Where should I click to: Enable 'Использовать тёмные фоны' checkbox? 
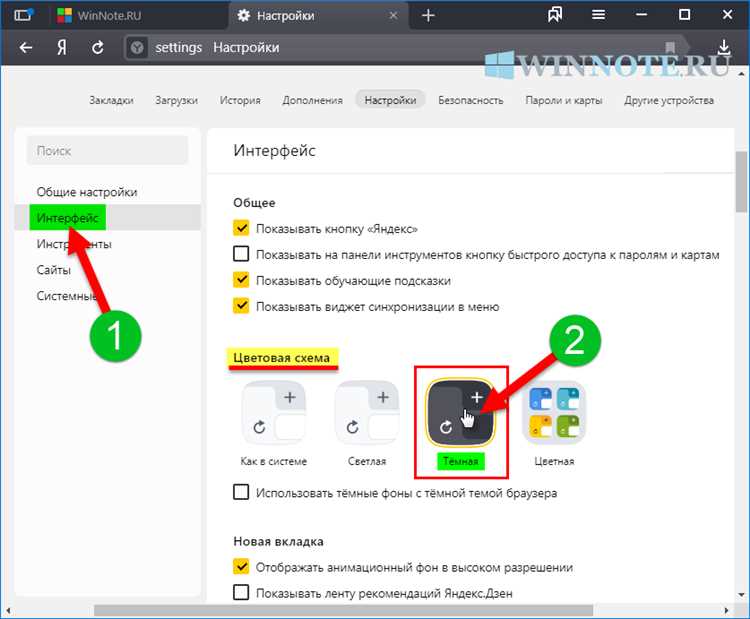tap(241, 492)
